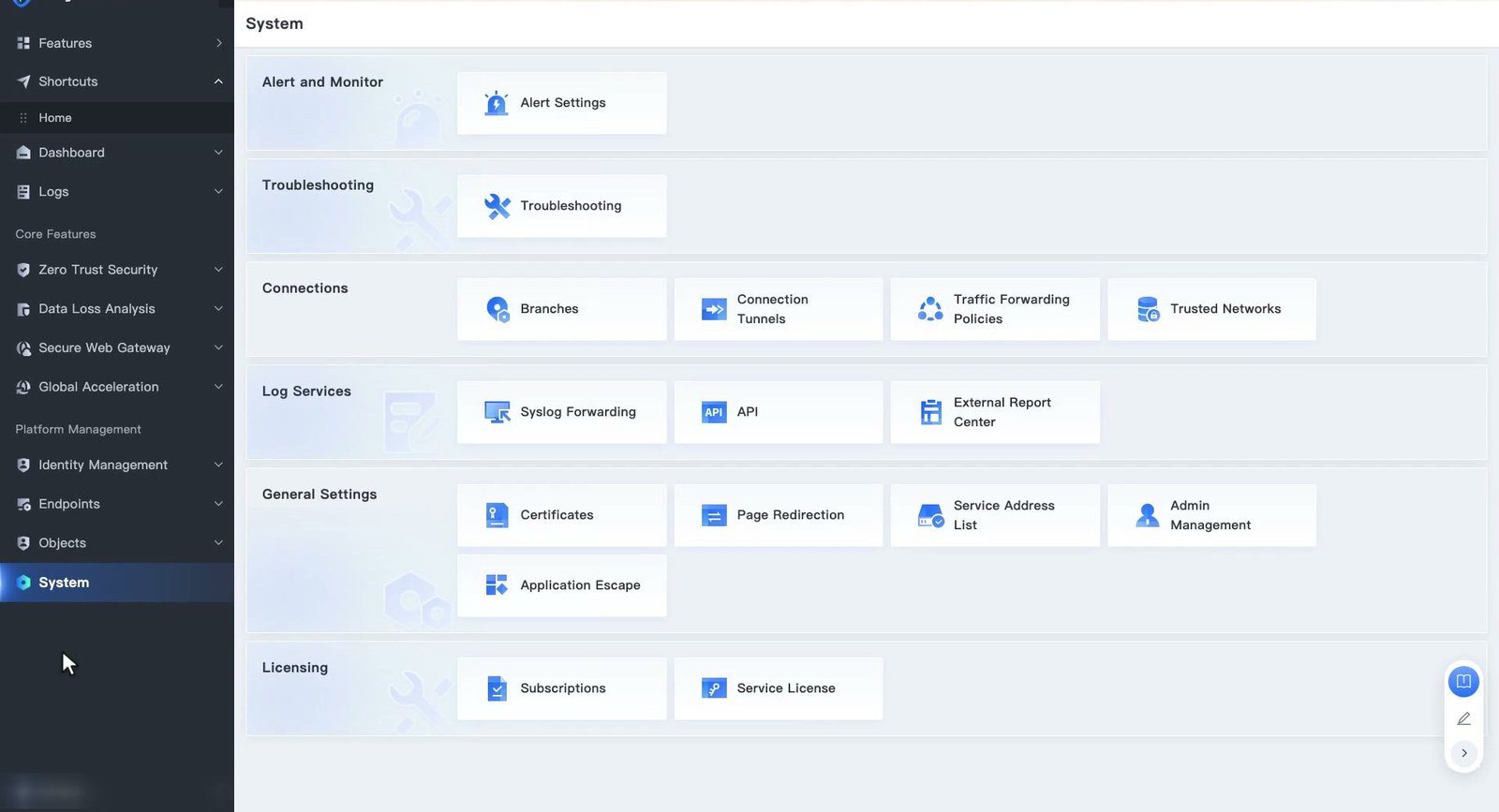
Task: Open the Identity Management menu item
Action: (117, 465)
